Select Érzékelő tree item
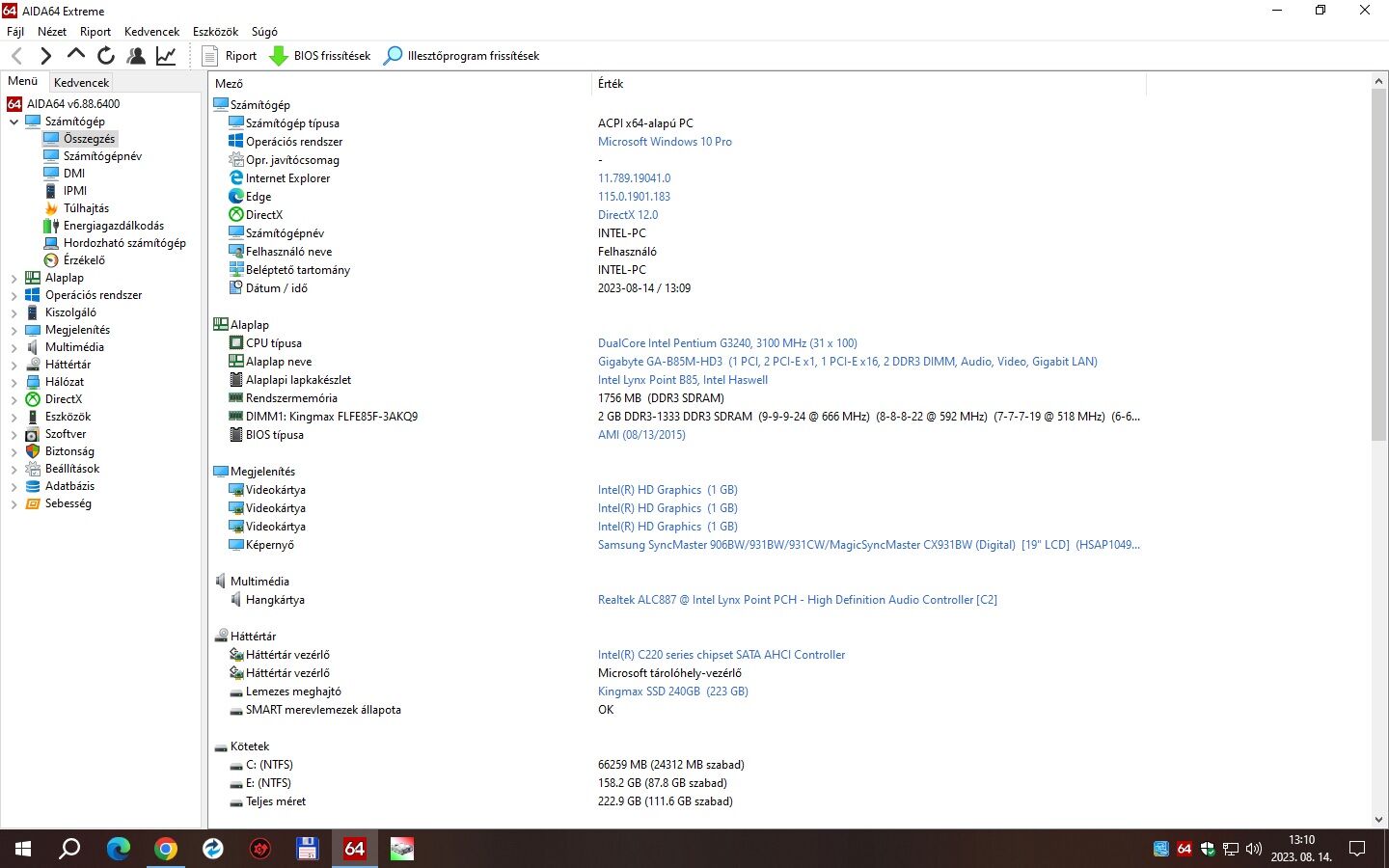The height and width of the screenshot is (868, 1389). (84, 260)
